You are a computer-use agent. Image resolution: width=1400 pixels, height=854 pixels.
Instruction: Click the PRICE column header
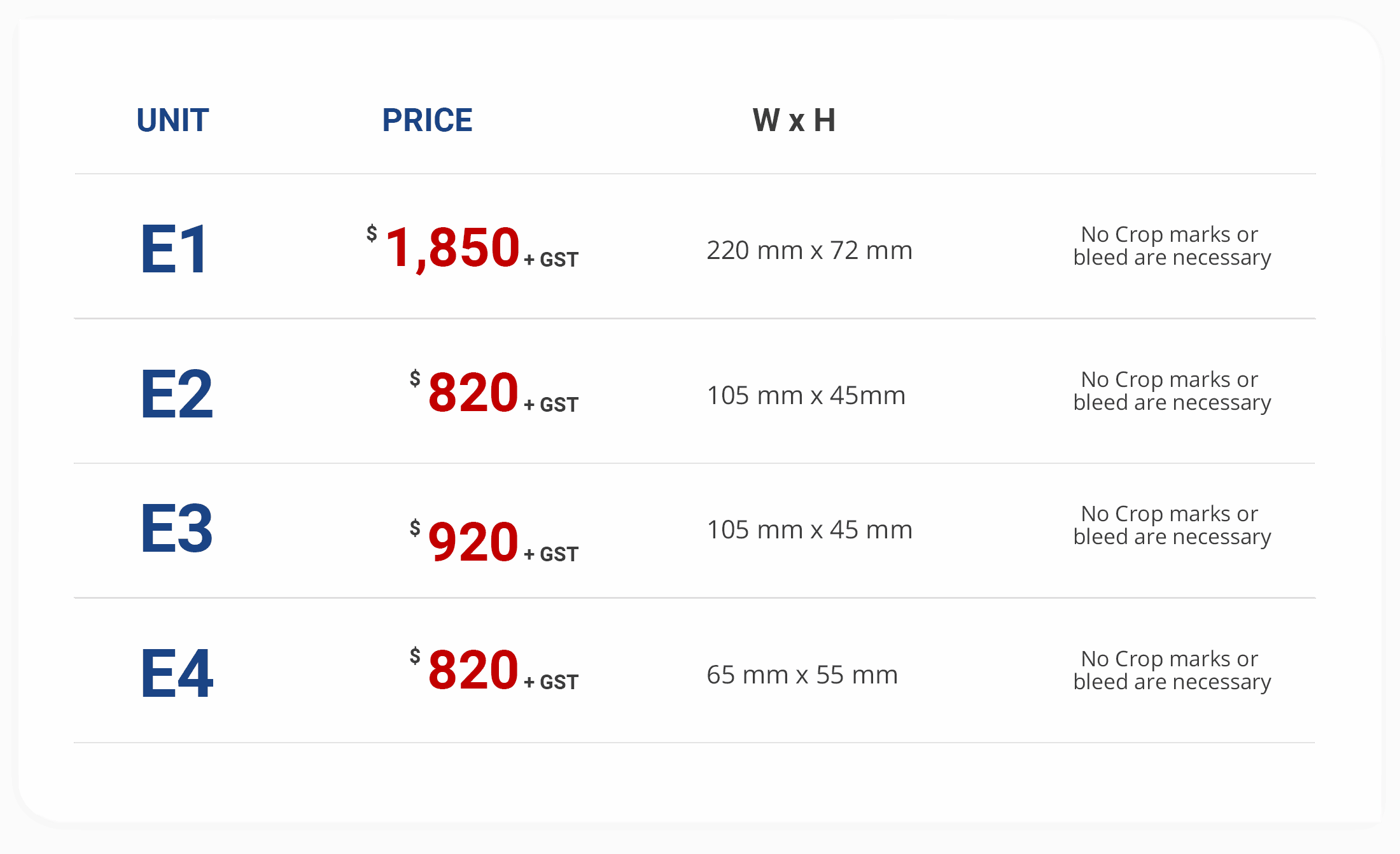[x=427, y=120]
